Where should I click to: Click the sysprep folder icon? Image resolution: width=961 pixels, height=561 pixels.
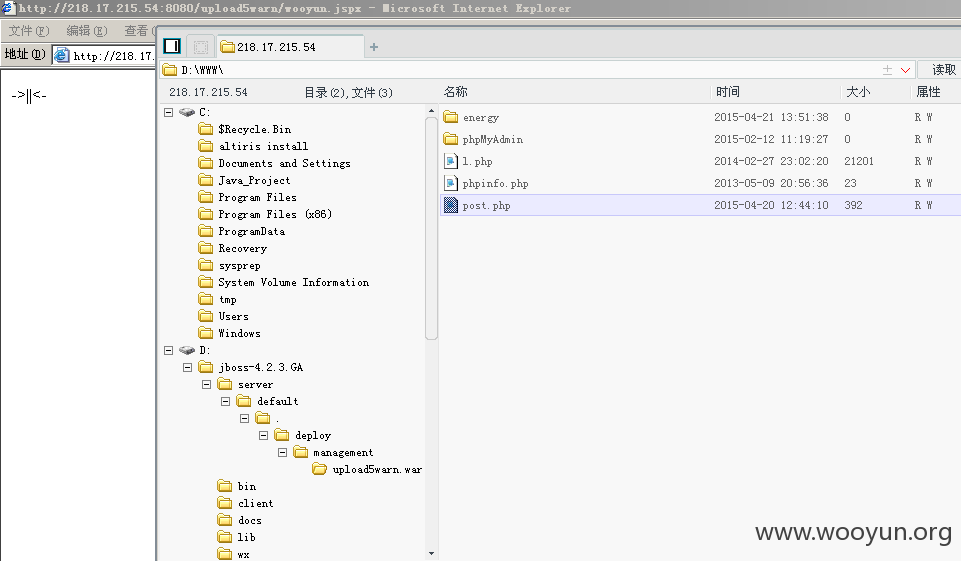tap(206, 265)
